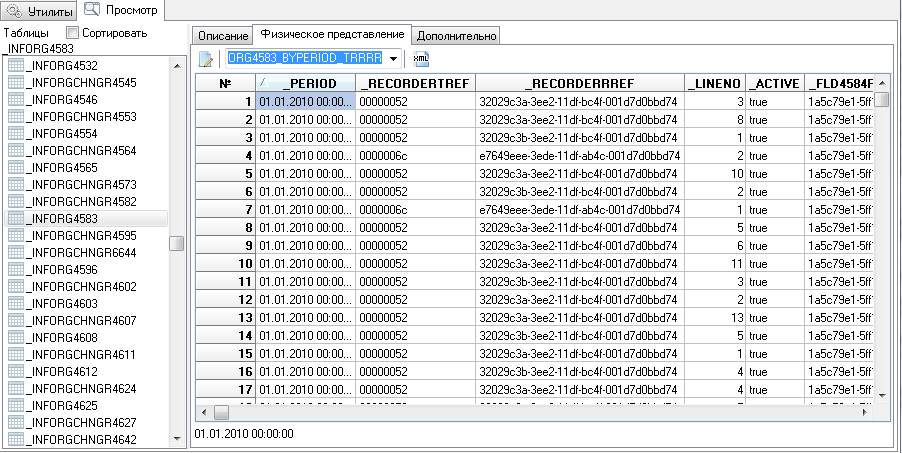The image size is (902, 453).
Task: Click the table icon beside _INFORGCHNGR4642
Action: [x=15, y=439]
